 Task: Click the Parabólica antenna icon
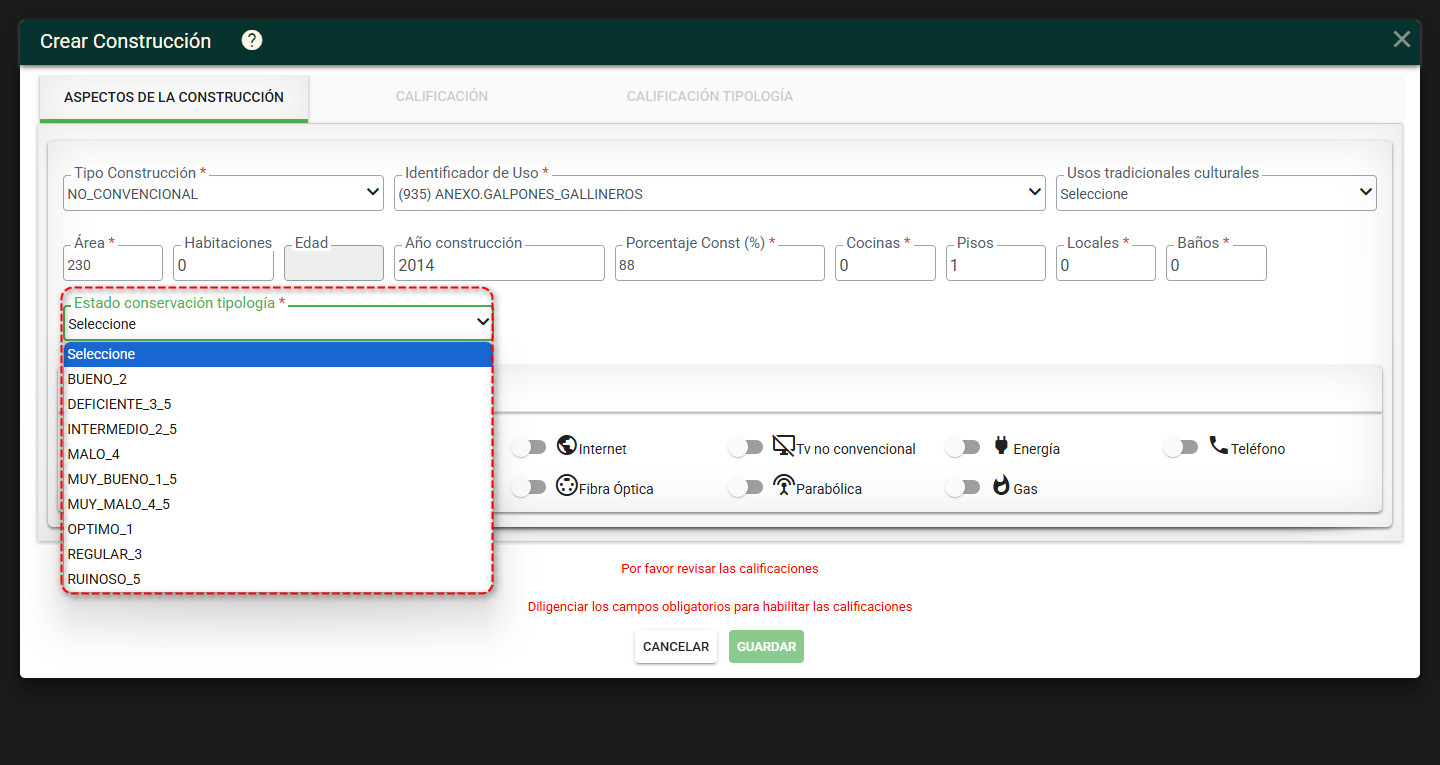pos(783,486)
